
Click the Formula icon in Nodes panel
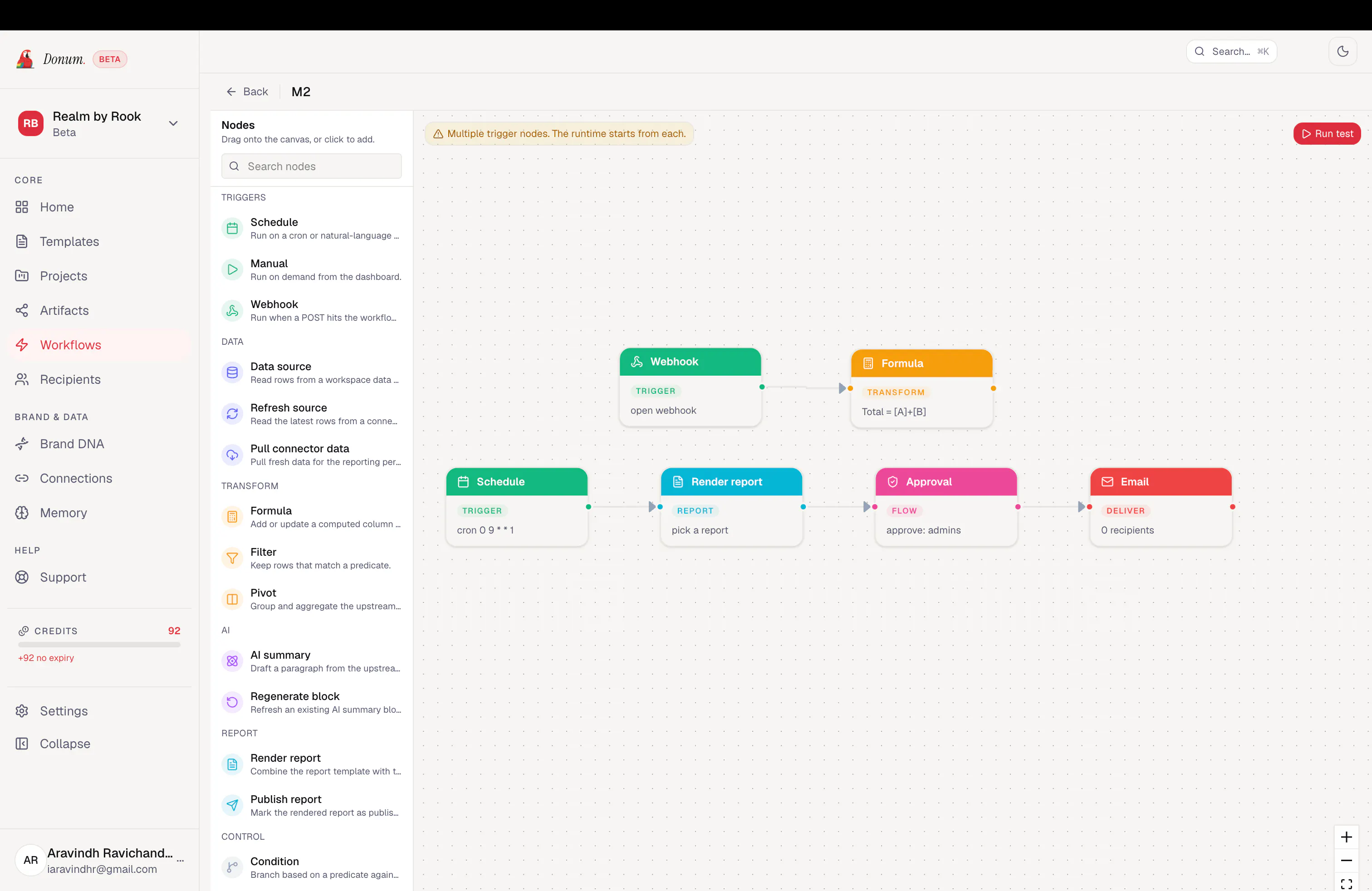pos(232,517)
